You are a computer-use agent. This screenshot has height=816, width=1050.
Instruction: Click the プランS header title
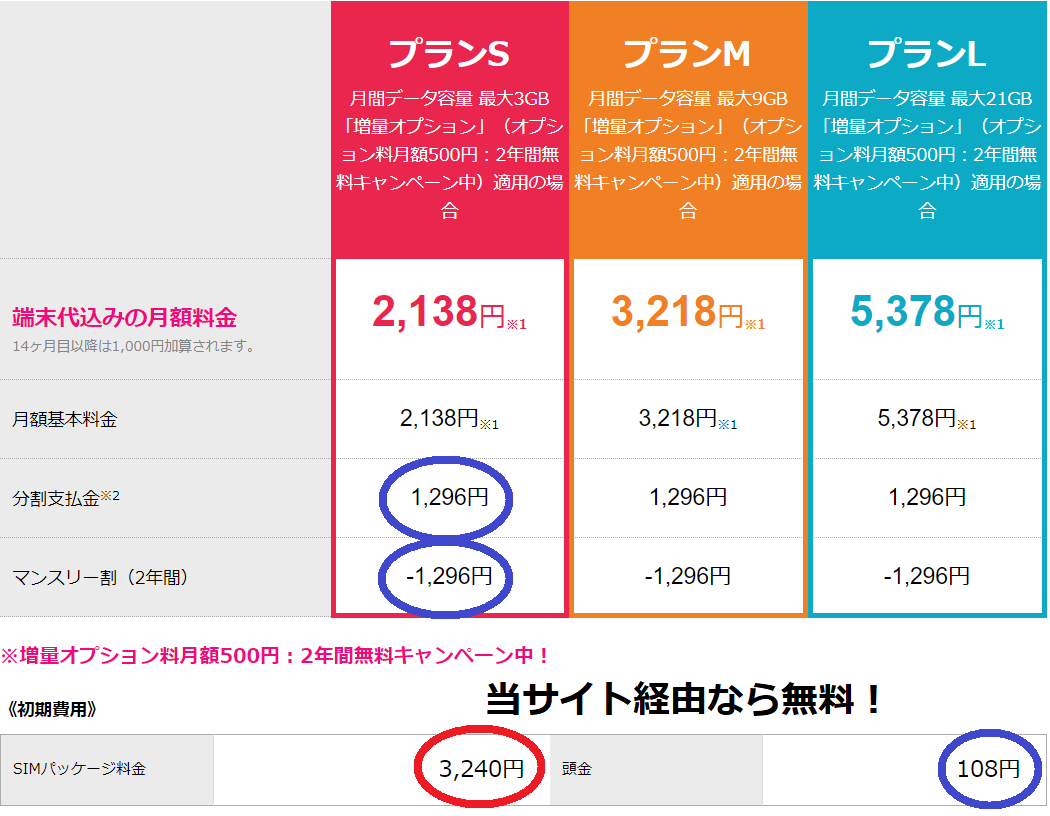click(449, 54)
